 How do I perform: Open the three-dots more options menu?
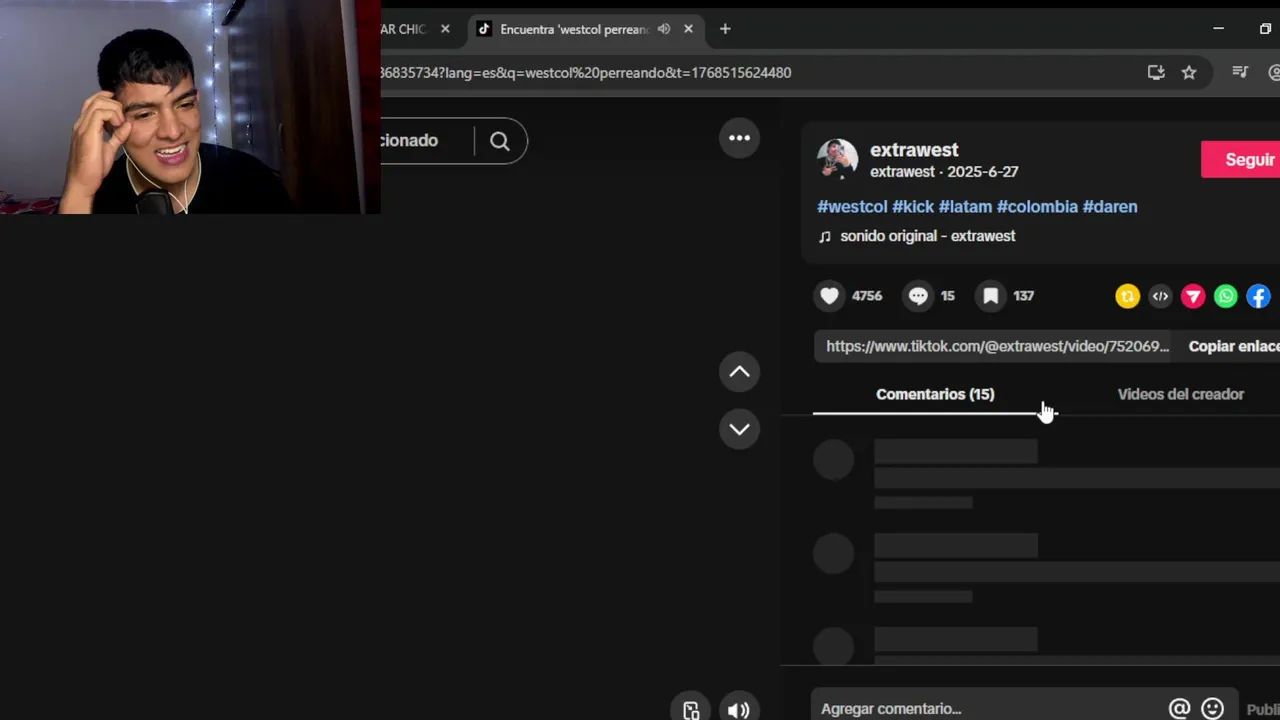(x=739, y=138)
